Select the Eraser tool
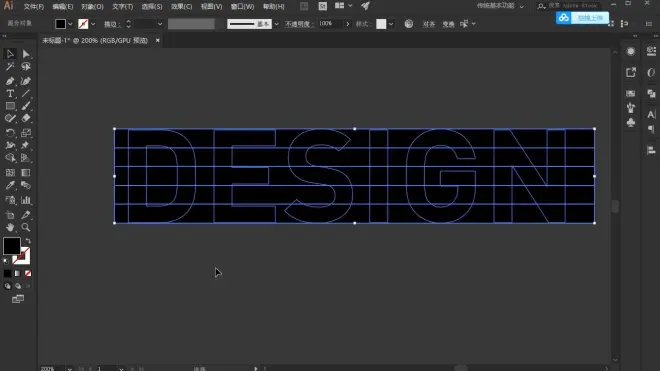This screenshot has height=371, width=660. tap(26, 119)
